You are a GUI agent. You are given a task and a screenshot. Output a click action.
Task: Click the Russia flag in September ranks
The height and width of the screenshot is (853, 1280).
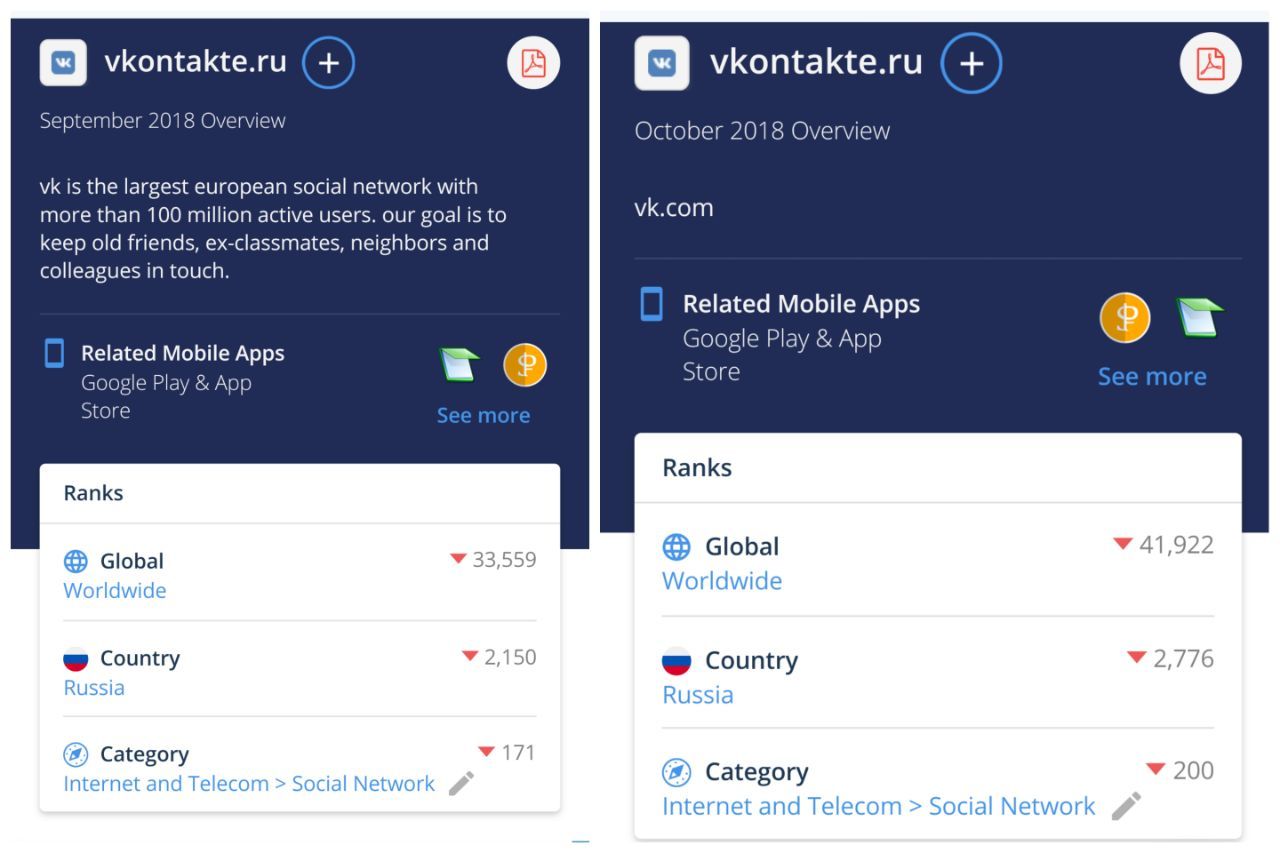(x=76, y=659)
